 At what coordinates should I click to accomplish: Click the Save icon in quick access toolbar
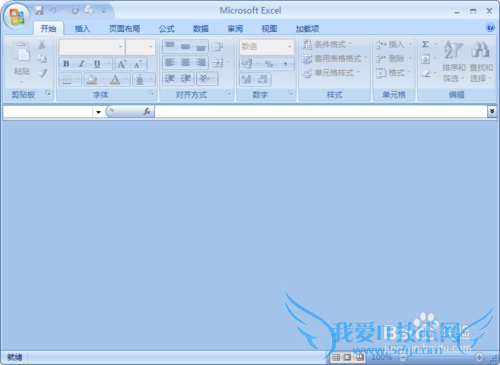(x=39, y=11)
